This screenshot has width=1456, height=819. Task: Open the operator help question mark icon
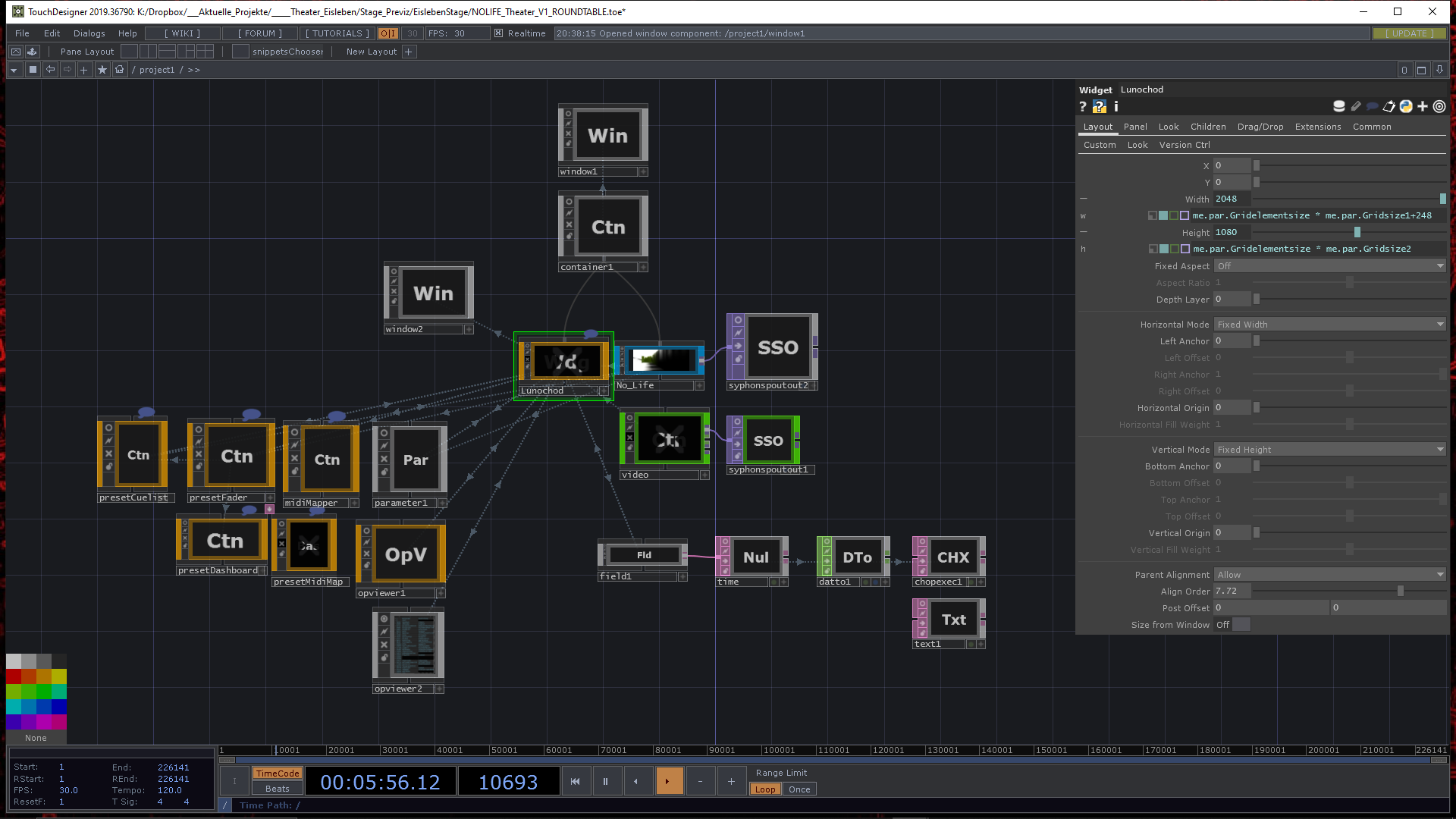[x=1083, y=107]
